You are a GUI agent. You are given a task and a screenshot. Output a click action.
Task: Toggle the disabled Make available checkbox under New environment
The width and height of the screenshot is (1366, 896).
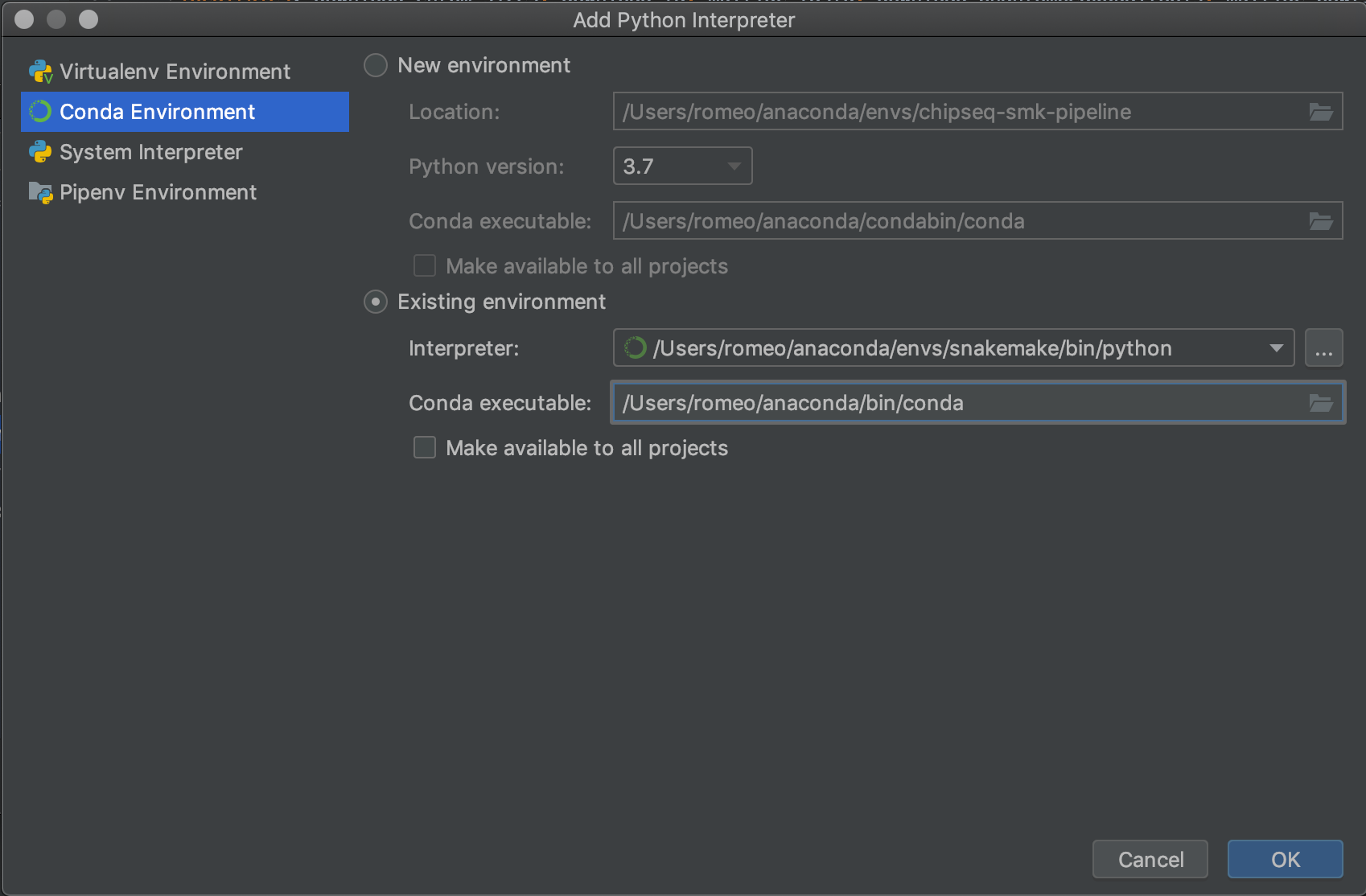pos(425,265)
